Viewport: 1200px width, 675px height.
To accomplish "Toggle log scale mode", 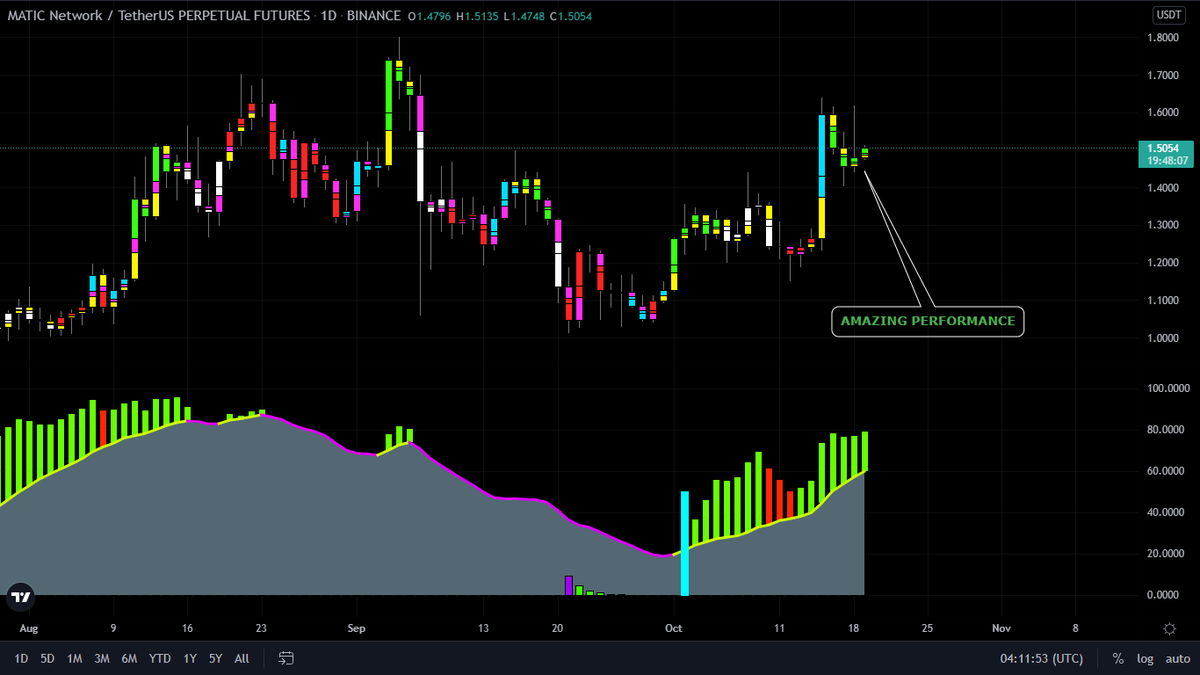I will (1145, 659).
